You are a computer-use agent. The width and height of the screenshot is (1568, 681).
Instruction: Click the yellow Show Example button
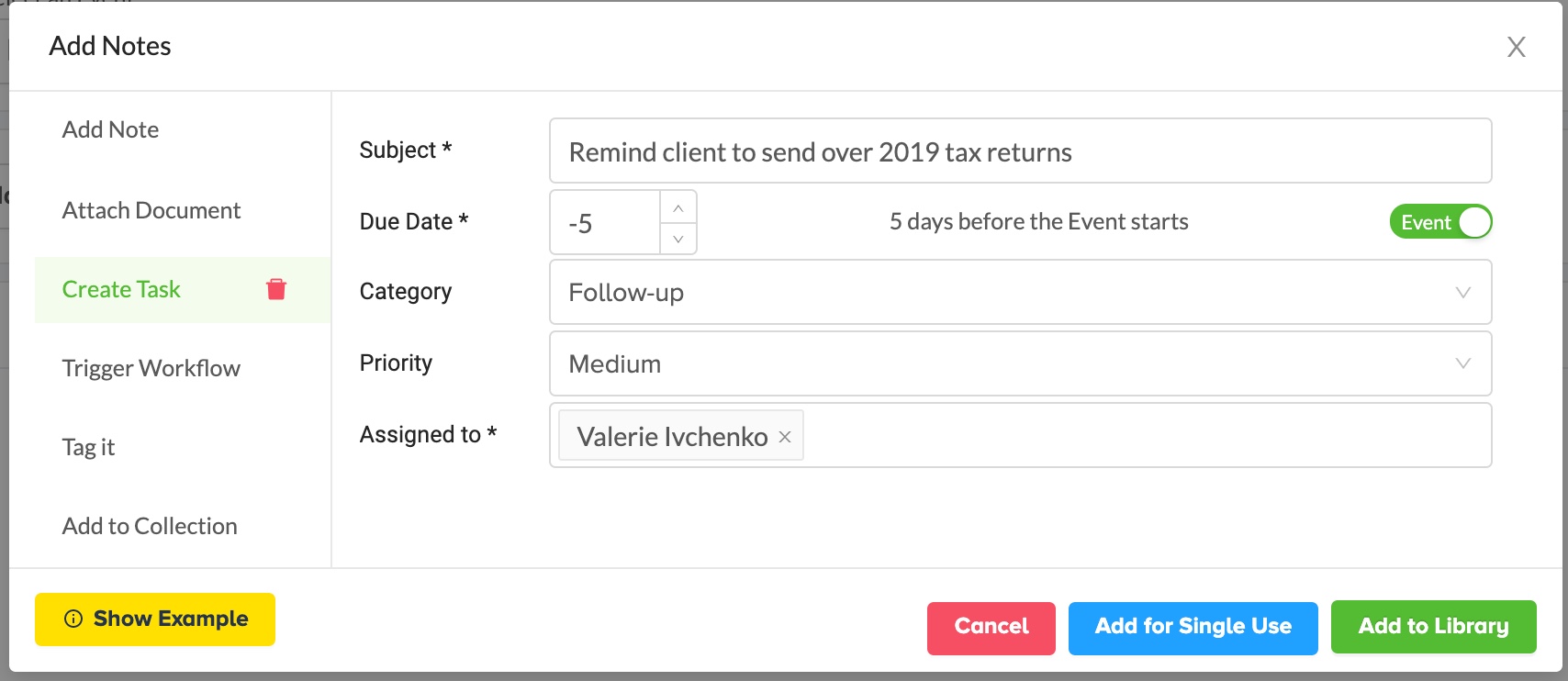pos(155,620)
